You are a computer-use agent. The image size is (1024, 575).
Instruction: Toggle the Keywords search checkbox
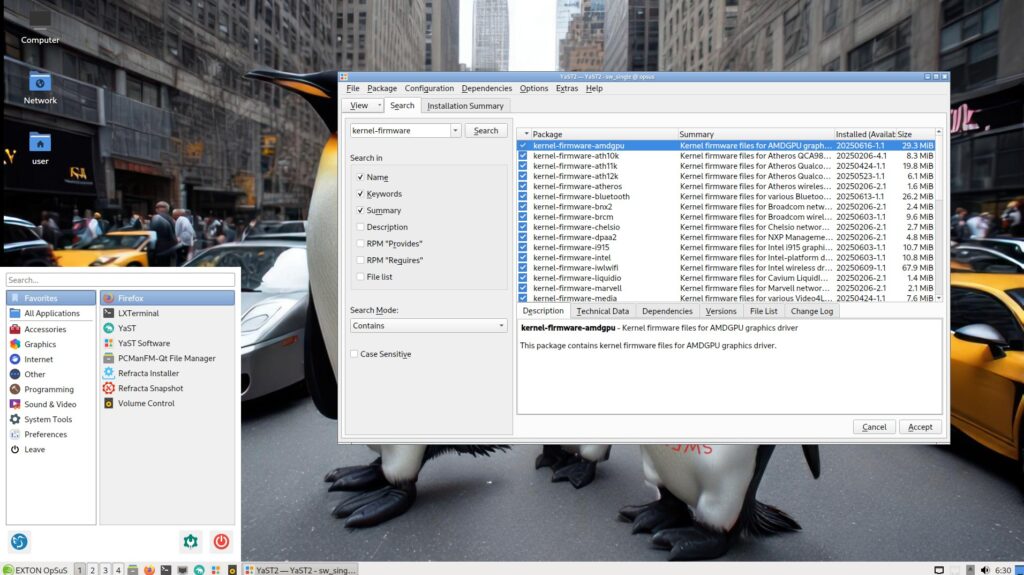pos(360,193)
